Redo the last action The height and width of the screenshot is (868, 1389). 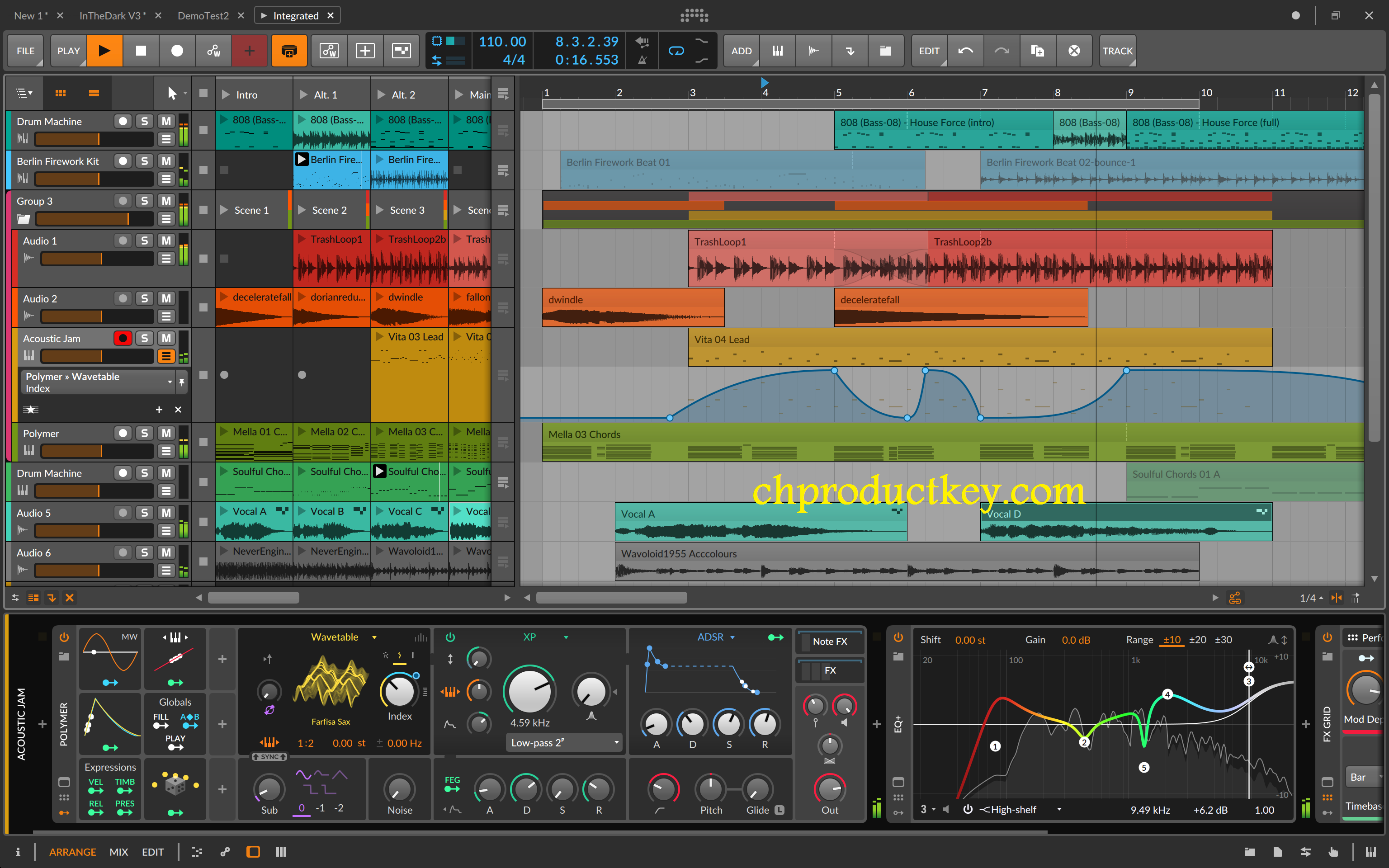pyautogui.click(x=1002, y=51)
